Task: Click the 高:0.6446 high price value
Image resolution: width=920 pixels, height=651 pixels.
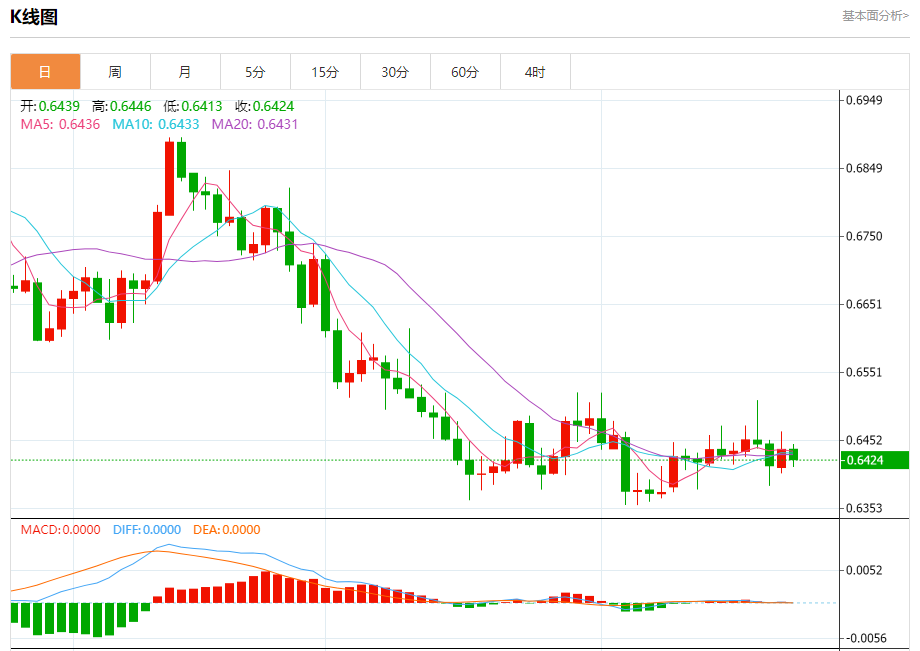Action: click(x=121, y=106)
